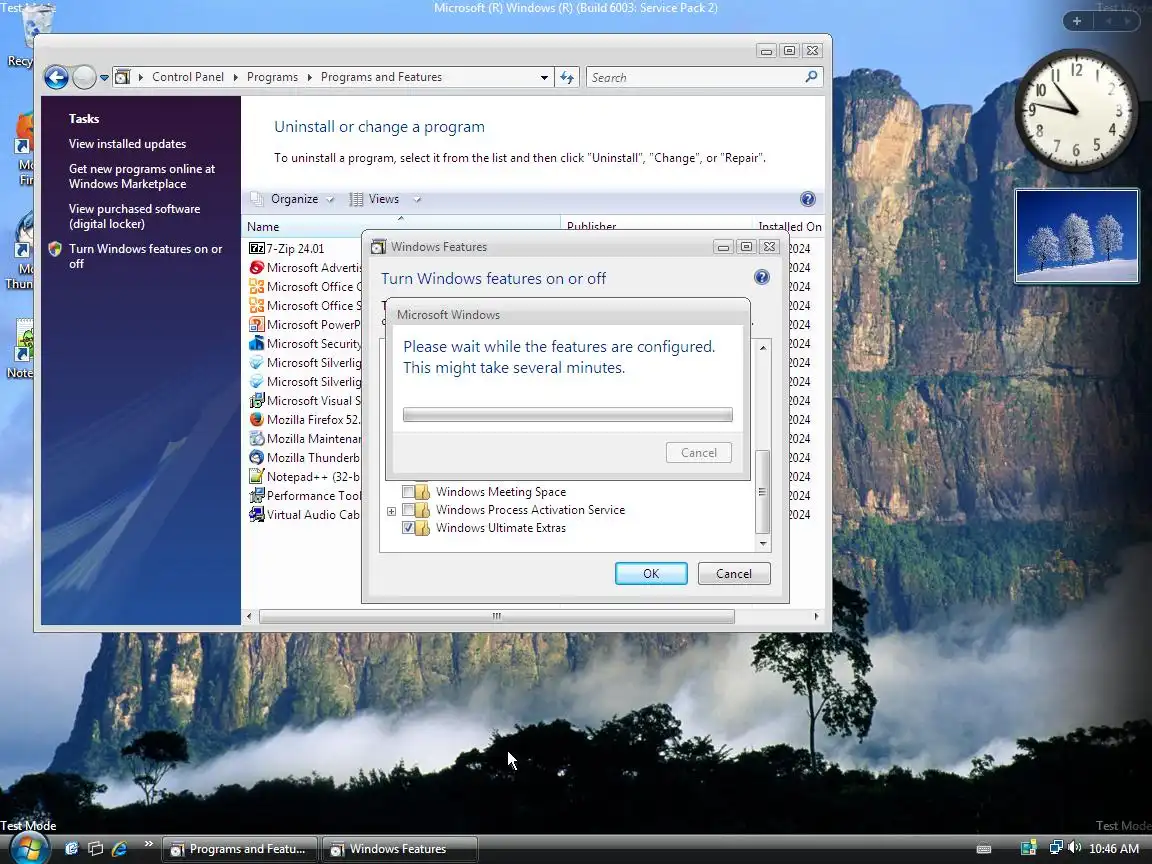Open View purchased software digital locker
This screenshot has width=1152, height=864.
click(x=134, y=216)
